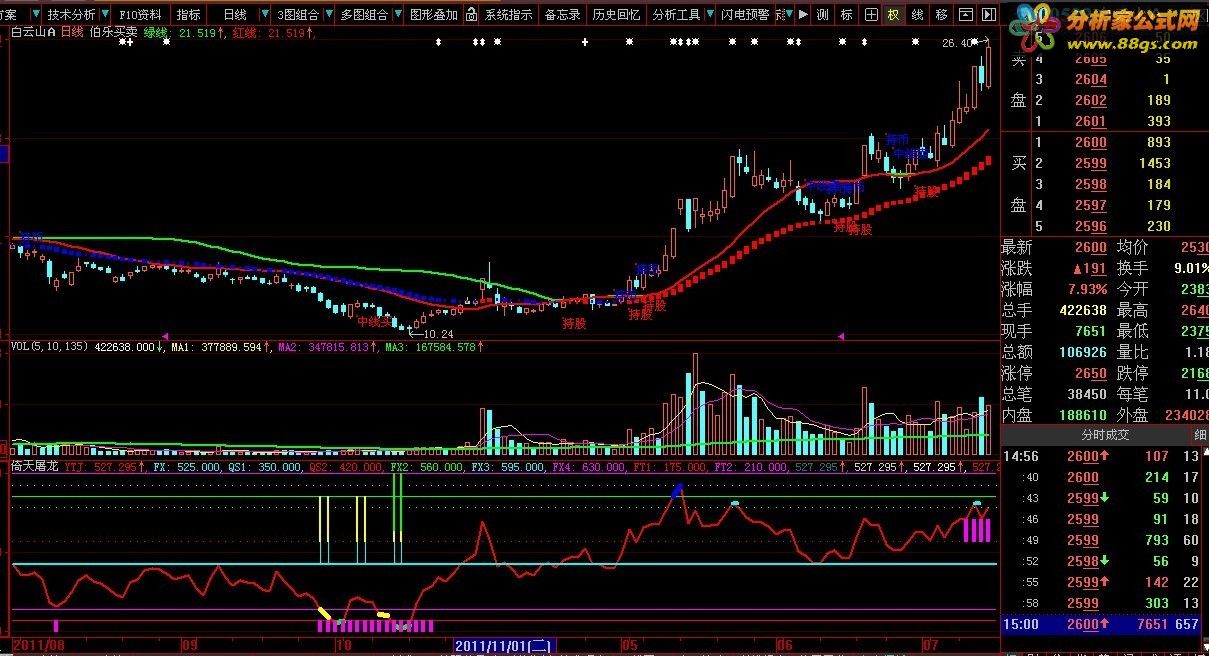Click the 指标 toolbar button

pos(188,15)
